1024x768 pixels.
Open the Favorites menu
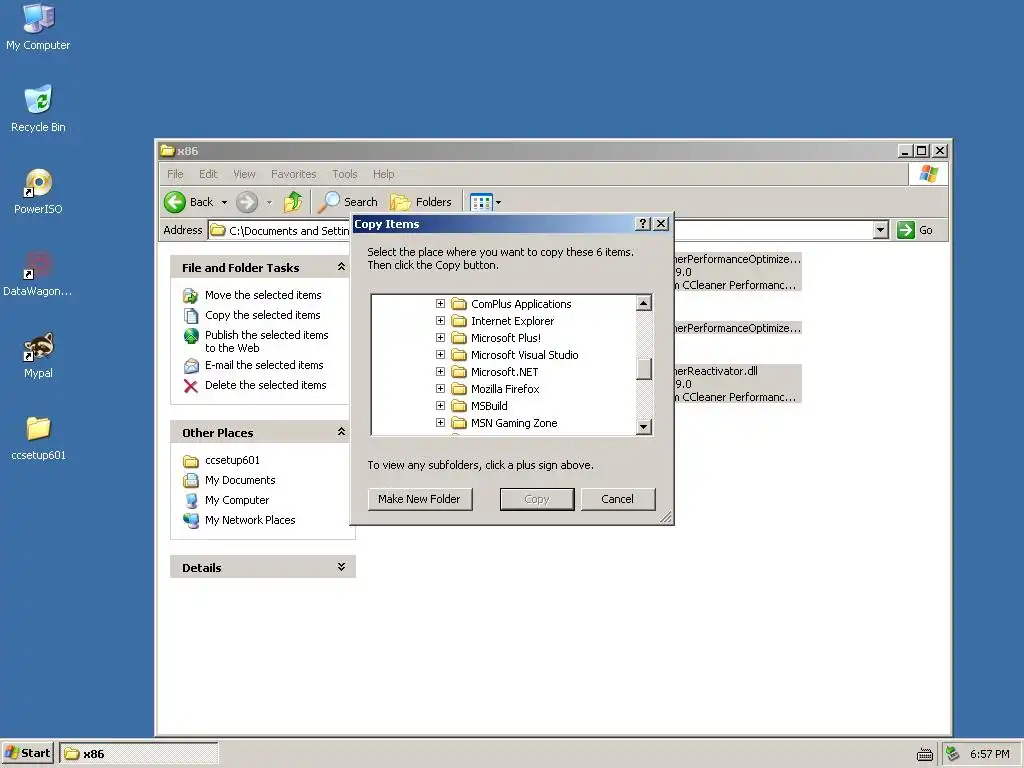[294, 174]
